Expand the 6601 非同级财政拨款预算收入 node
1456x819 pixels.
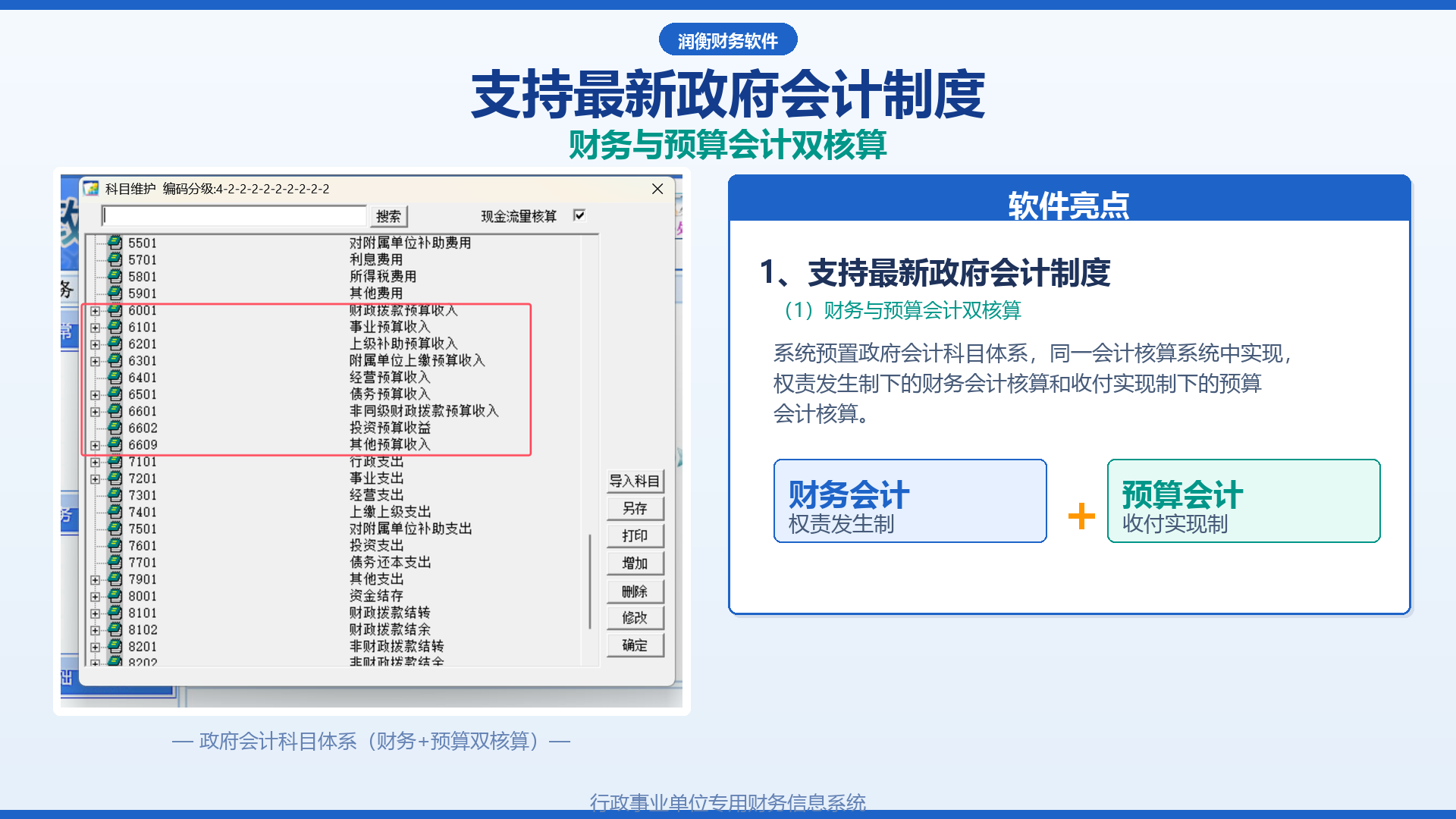[95, 412]
